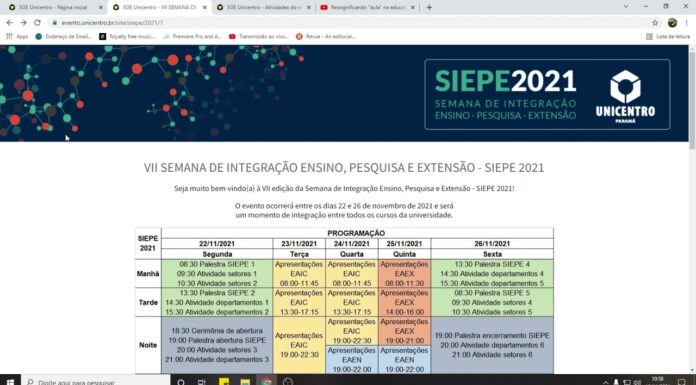Screen dimensions: 696x385
Task: Go back using the browser back arrow
Action: (x=9, y=23)
